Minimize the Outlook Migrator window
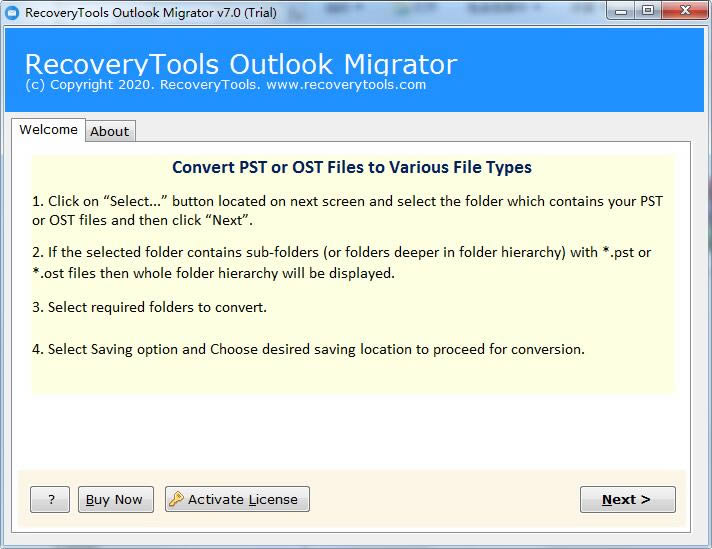Image resolution: width=712 pixels, height=549 pixels. pos(621,11)
